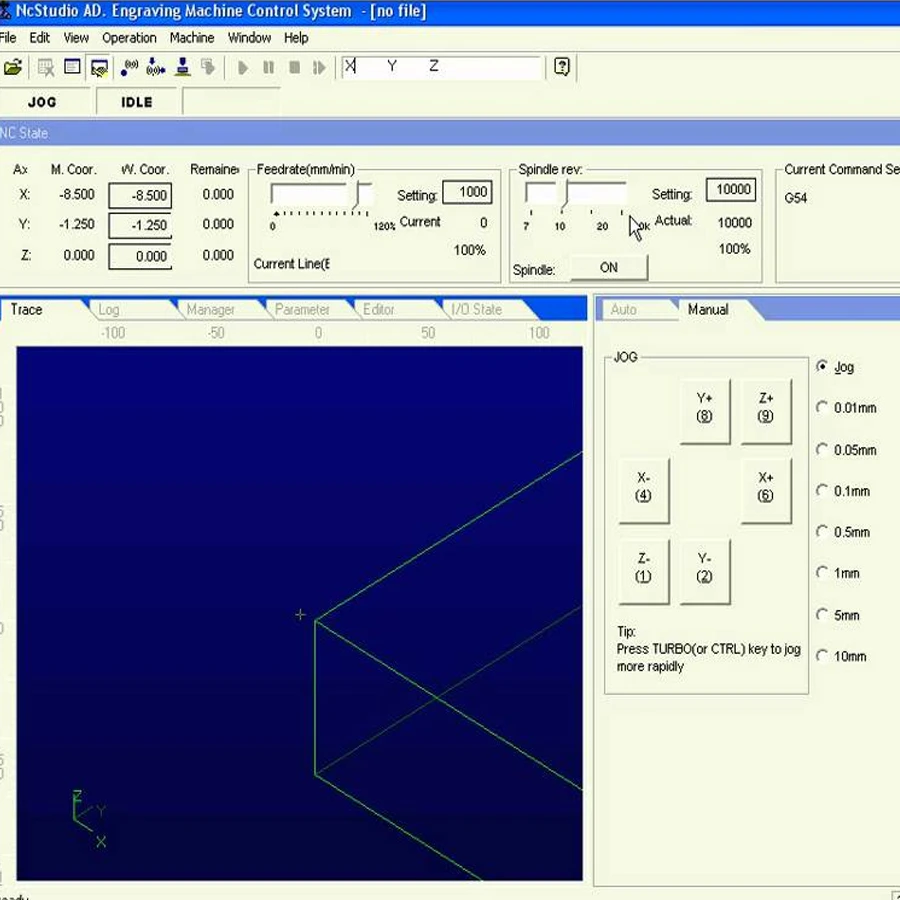Image resolution: width=900 pixels, height=900 pixels.
Task: Turn the Spindle ON
Action: pyautogui.click(x=609, y=267)
